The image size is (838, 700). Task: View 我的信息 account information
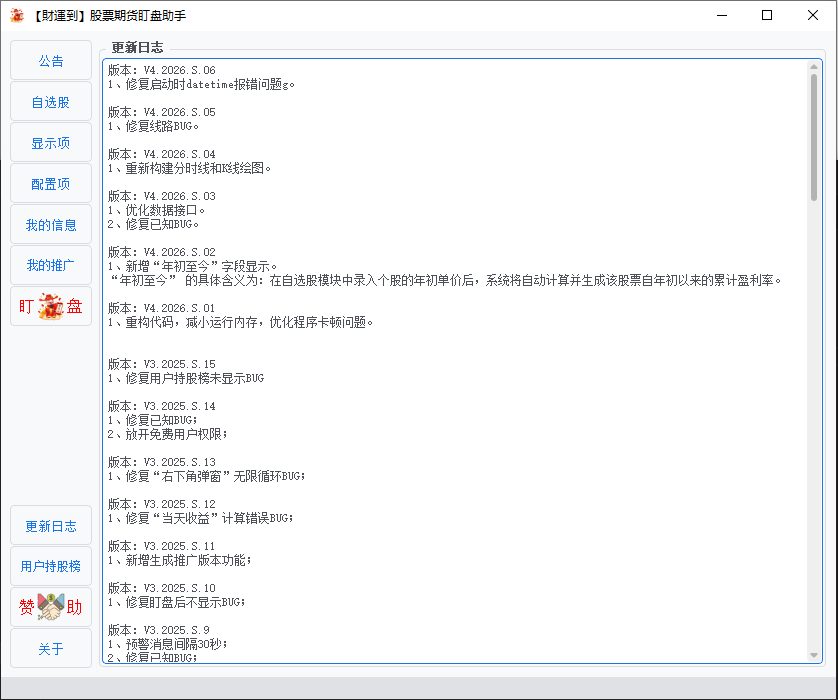click(50, 224)
